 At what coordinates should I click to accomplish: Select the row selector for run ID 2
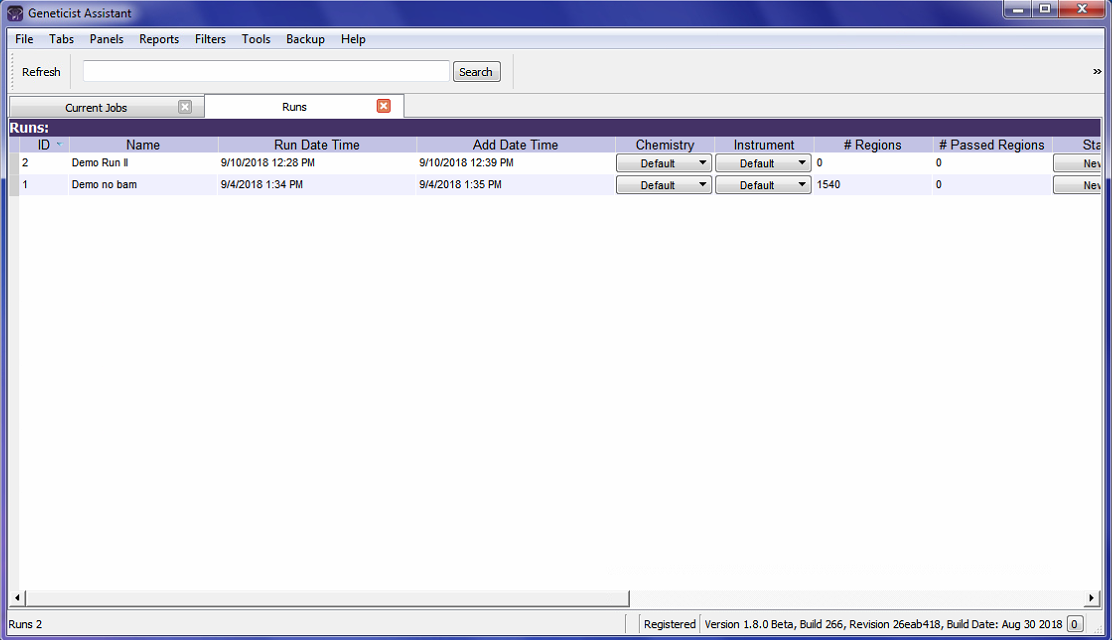(13, 163)
